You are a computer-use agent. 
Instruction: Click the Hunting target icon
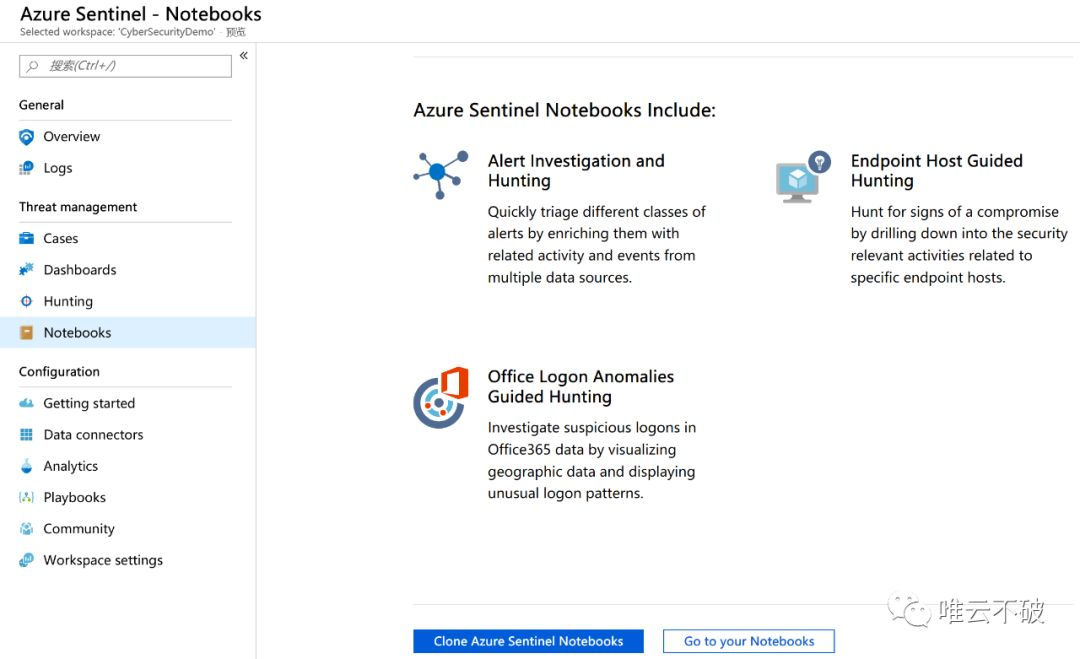26,301
